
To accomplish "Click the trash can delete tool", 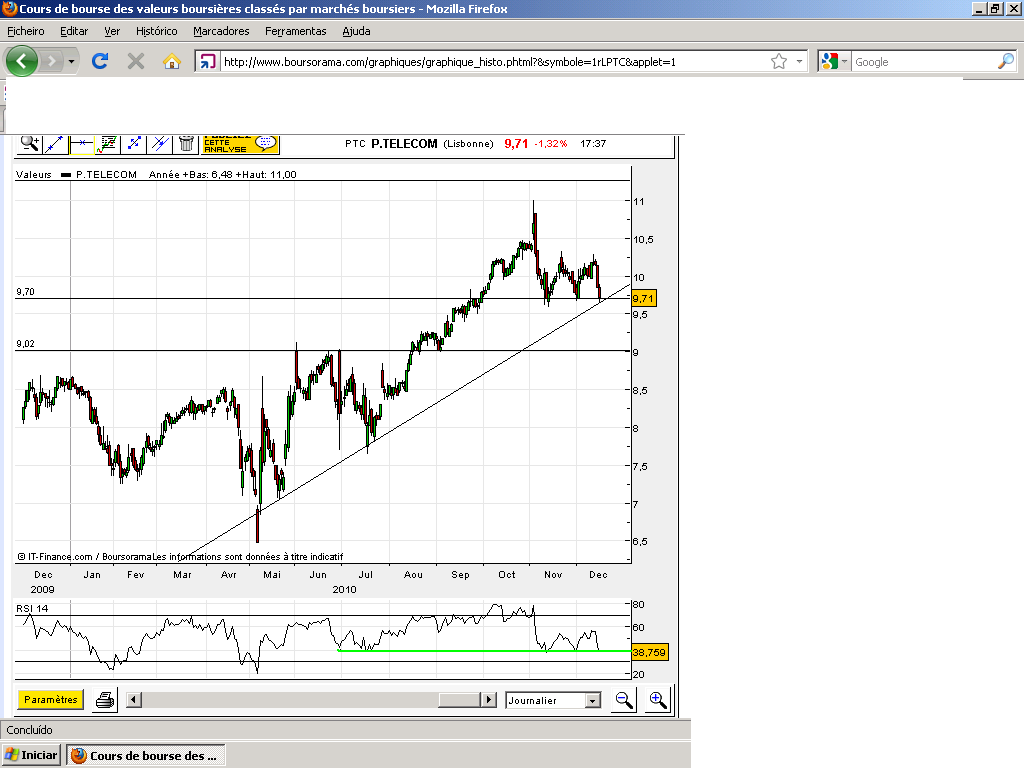I will pyautogui.click(x=186, y=144).
